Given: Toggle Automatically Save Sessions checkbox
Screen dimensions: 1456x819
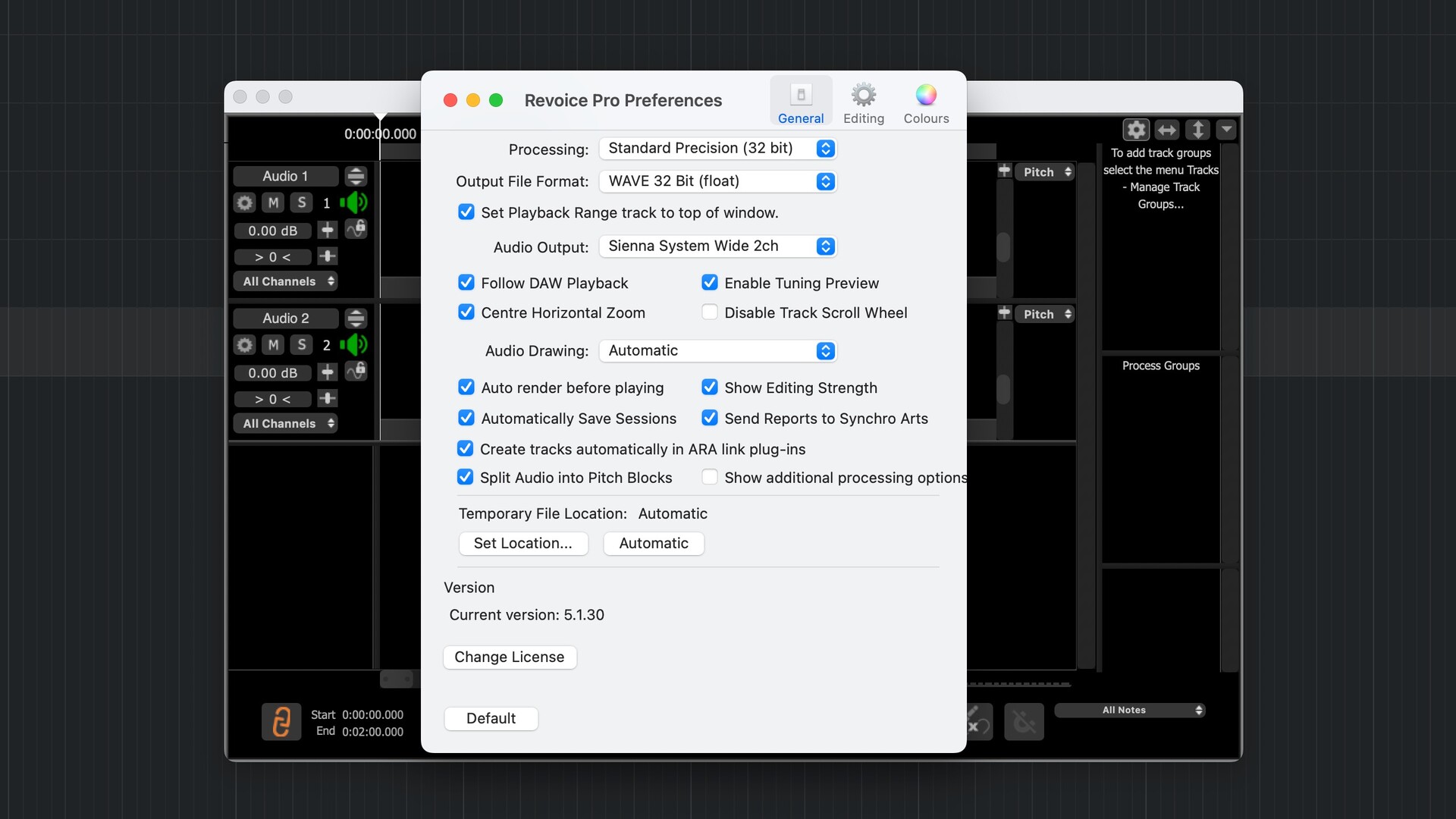Looking at the screenshot, I should 466,419.
